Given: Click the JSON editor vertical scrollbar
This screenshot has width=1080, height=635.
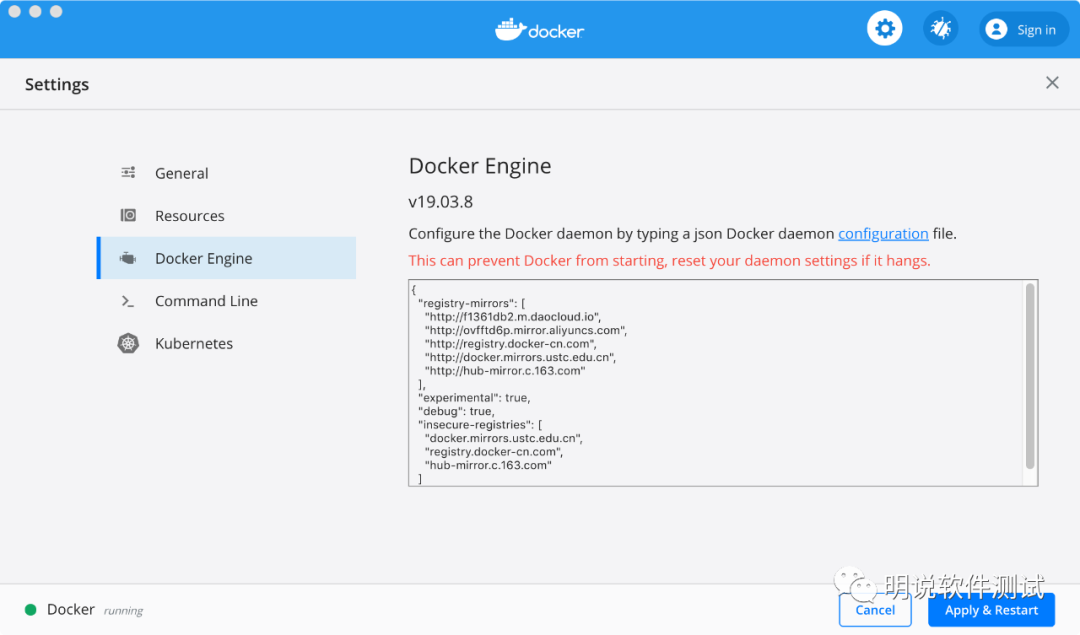Looking at the screenshot, I should 1030,376.
